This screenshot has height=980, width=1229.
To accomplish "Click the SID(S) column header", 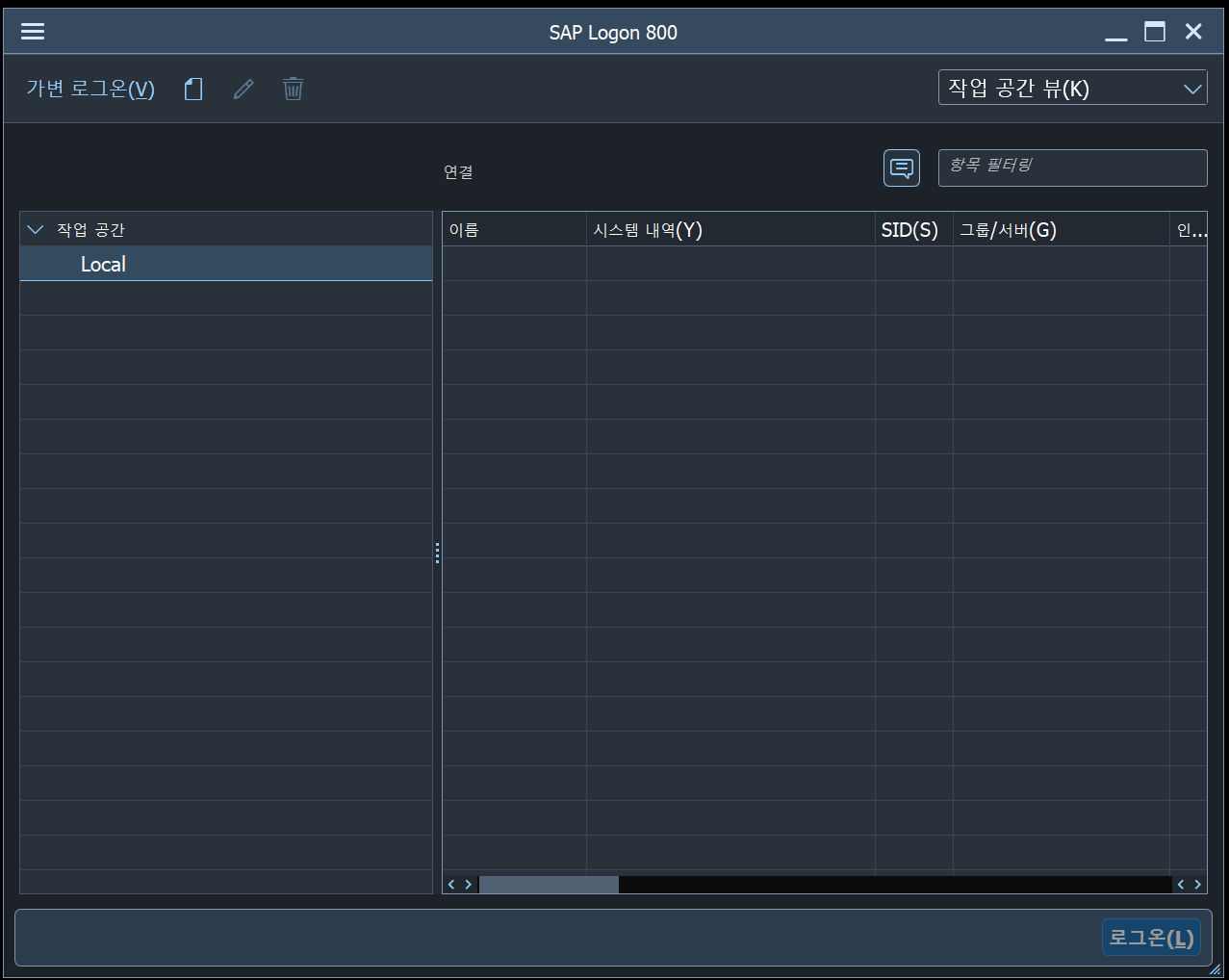I will pos(913,229).
